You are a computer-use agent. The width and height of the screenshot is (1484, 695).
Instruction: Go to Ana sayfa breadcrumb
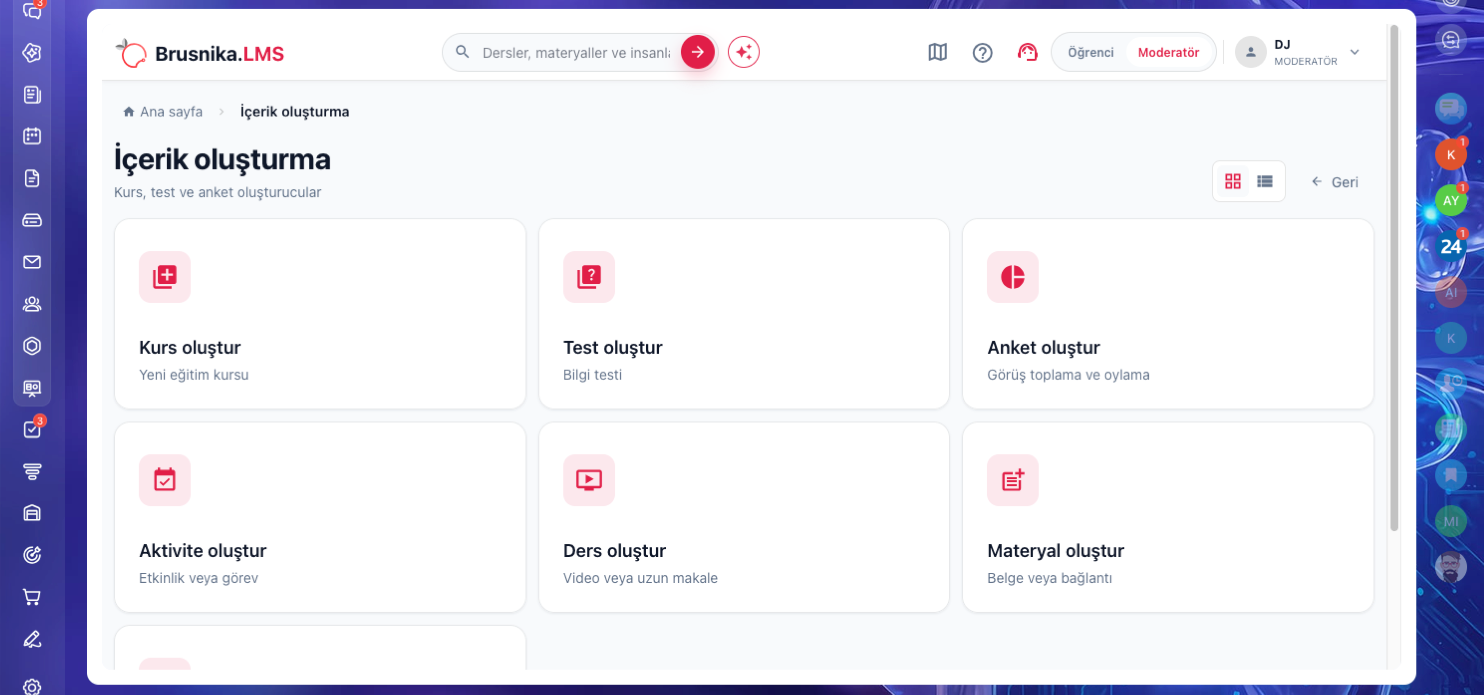(163, 111)
